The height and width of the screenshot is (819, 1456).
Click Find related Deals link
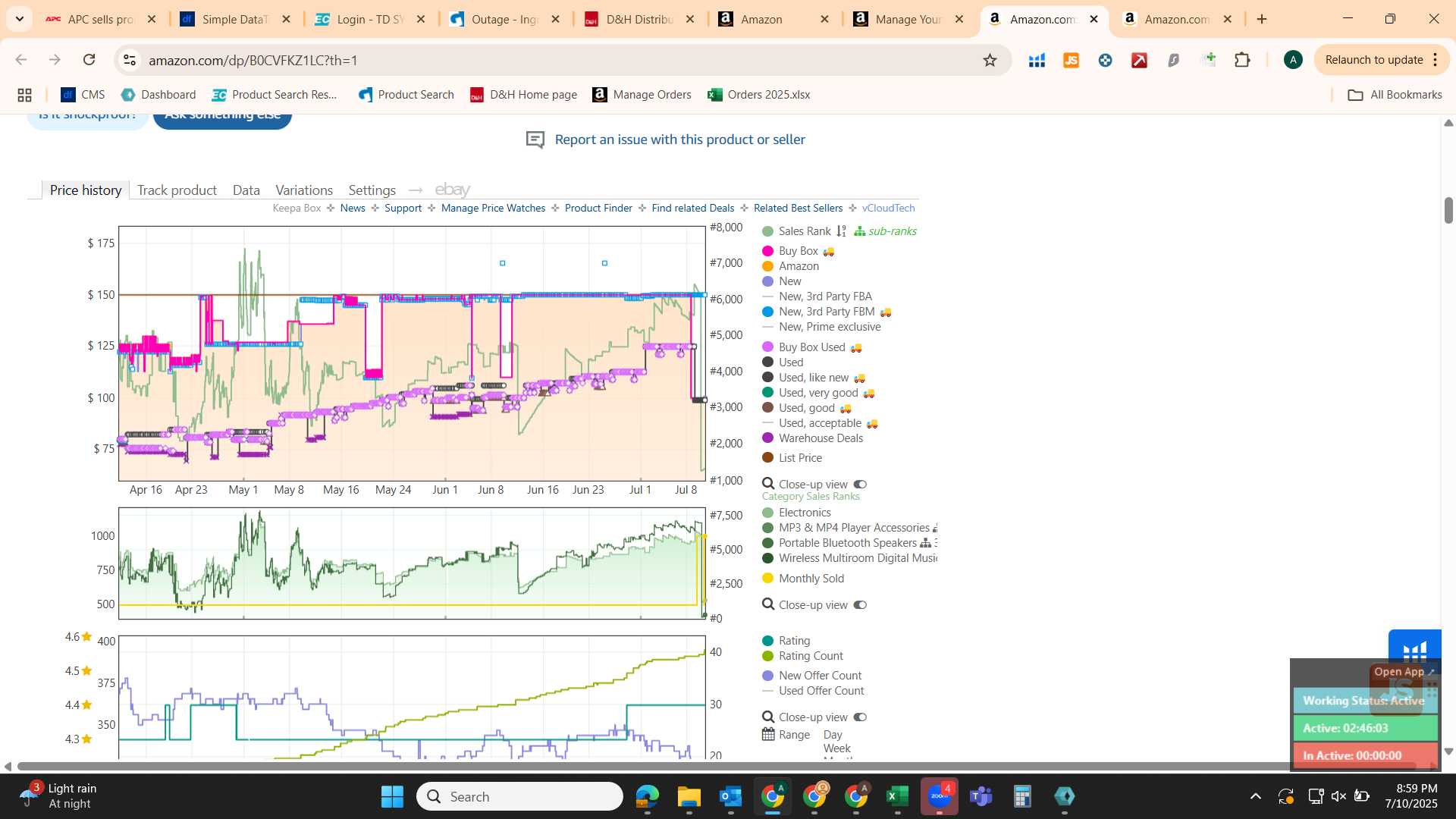pos(693,208)
